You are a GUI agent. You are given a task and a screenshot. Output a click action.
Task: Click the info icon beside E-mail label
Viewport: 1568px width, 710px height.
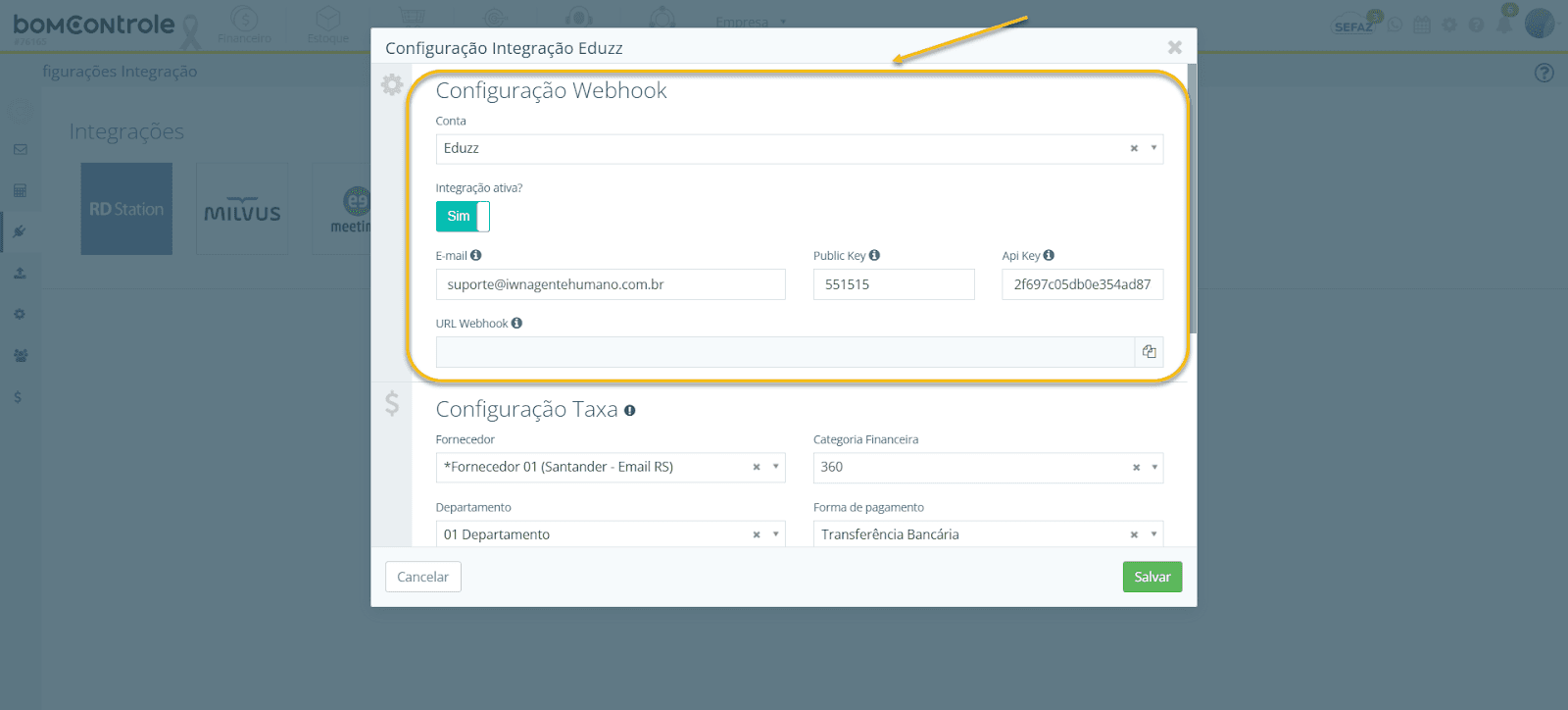(x=476, y=255)
